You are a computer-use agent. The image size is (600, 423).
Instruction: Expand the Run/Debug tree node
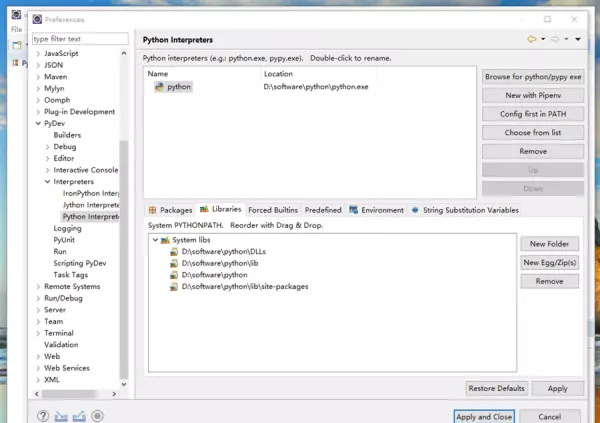coord(38,298)
